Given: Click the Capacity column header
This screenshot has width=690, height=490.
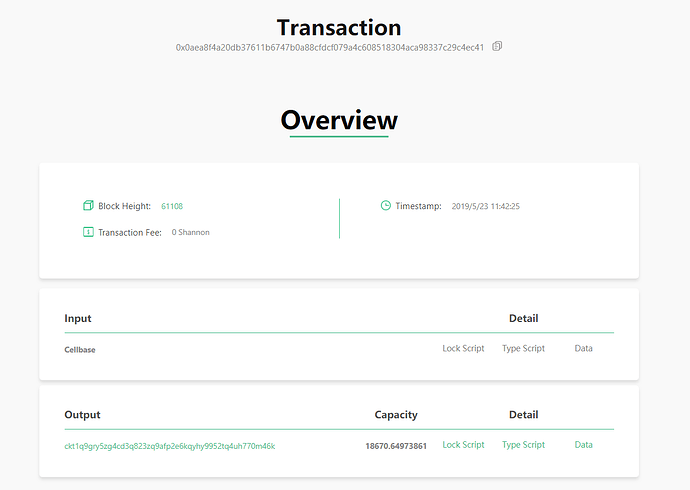Looking at the screenshot, I should tap(396, 415).
